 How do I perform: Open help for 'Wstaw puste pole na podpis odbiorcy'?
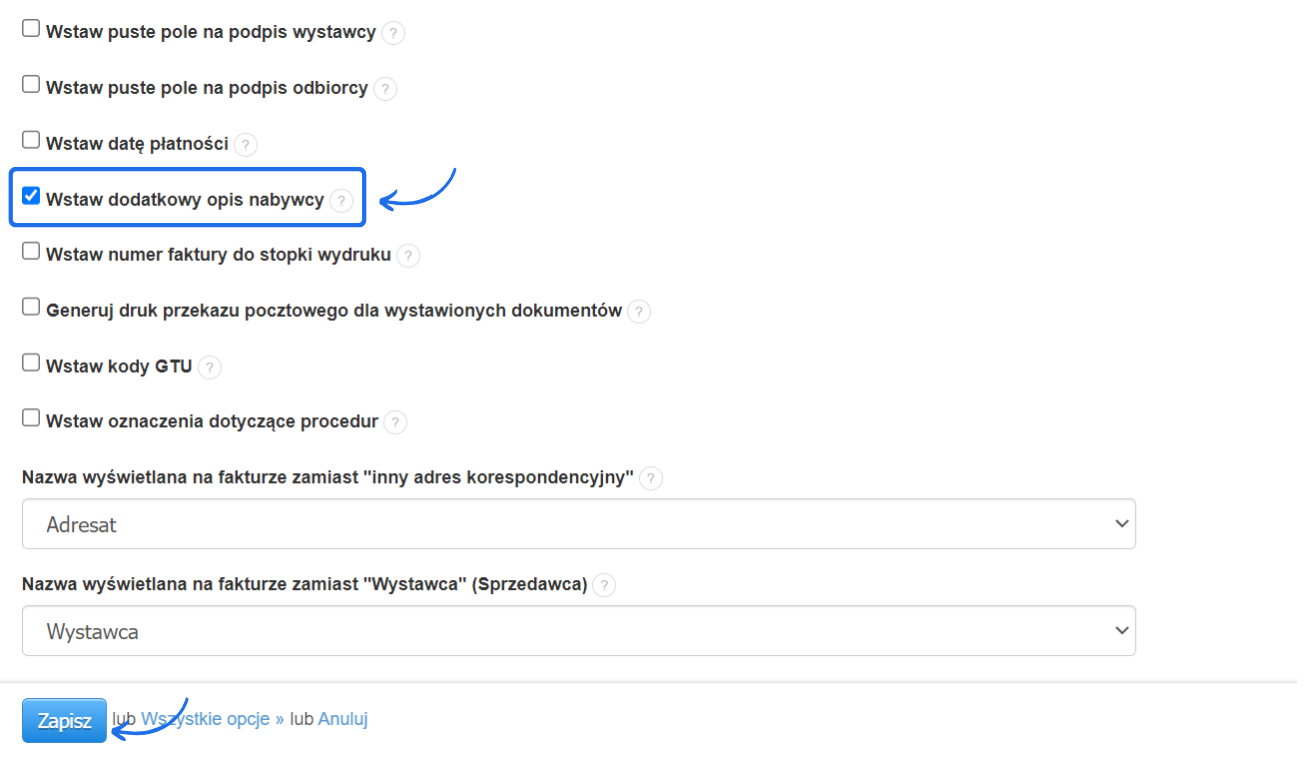(385, 88)
